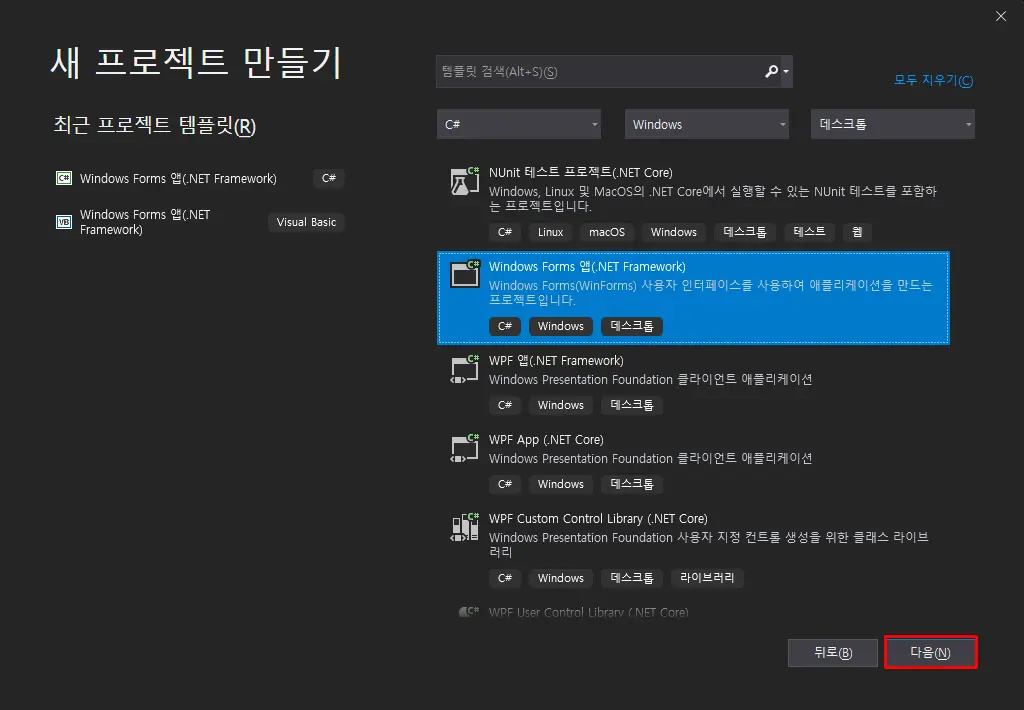Screen dimensions: 1024x710
Task: Click the NUnit template description text
Action: (x=712, y=199)
